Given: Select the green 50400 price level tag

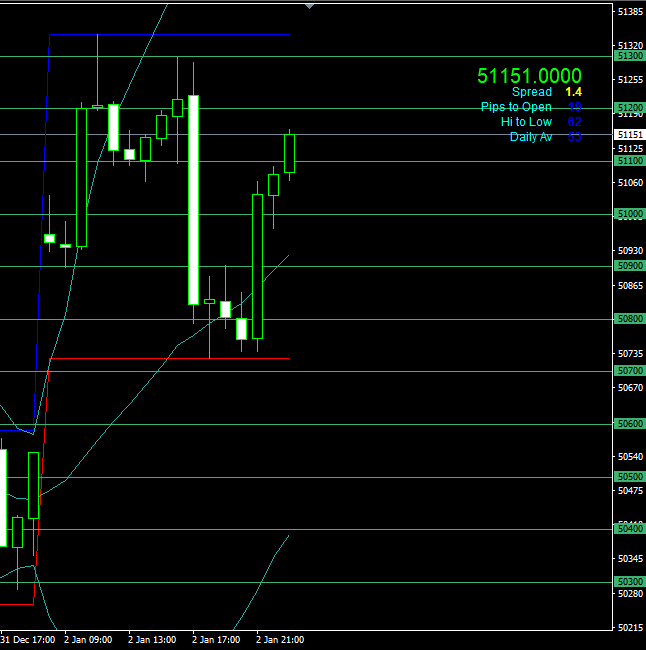Looking at the screenshot, I should (630, 529).
